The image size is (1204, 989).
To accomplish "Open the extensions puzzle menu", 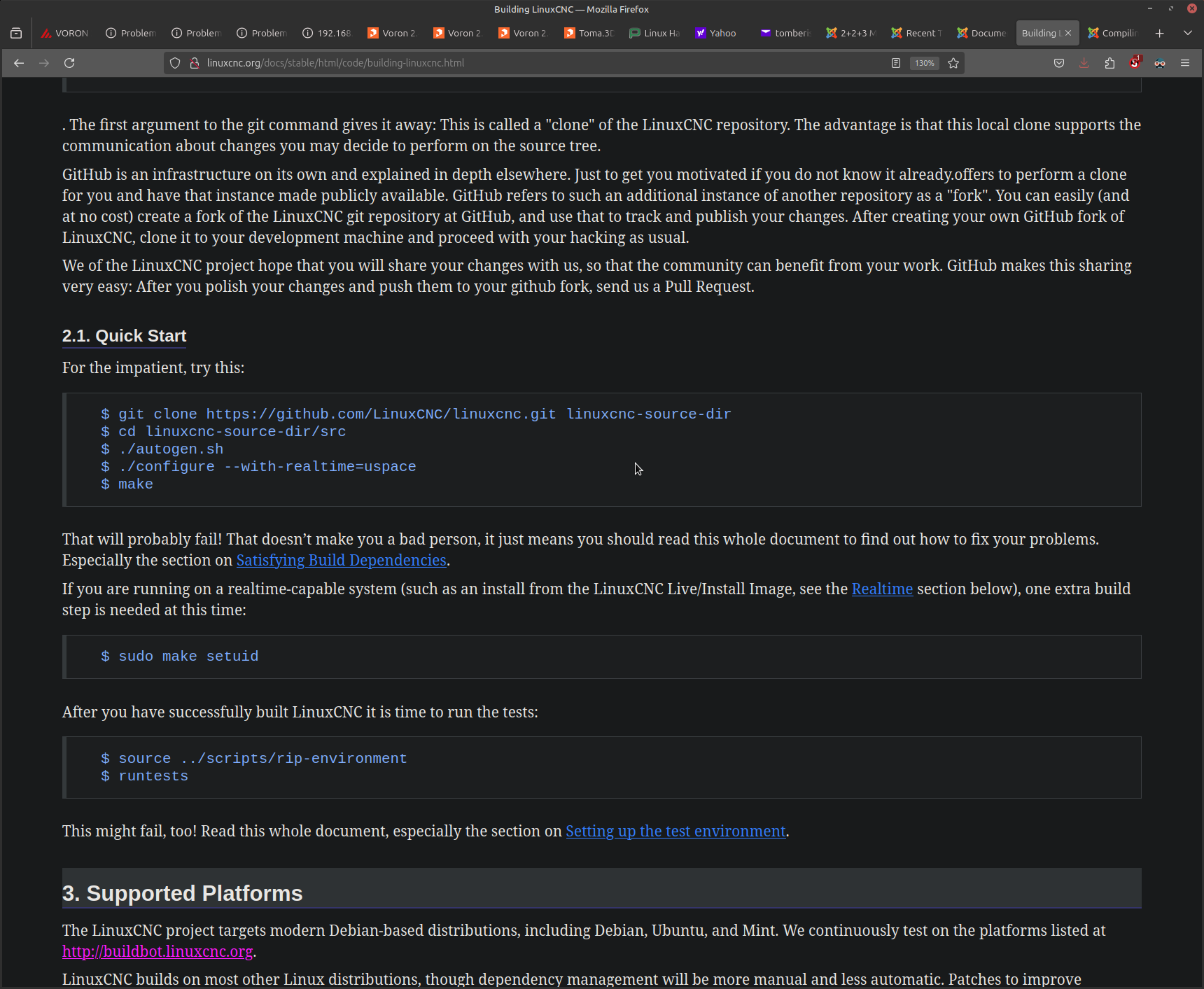I will pos(1109,63).
